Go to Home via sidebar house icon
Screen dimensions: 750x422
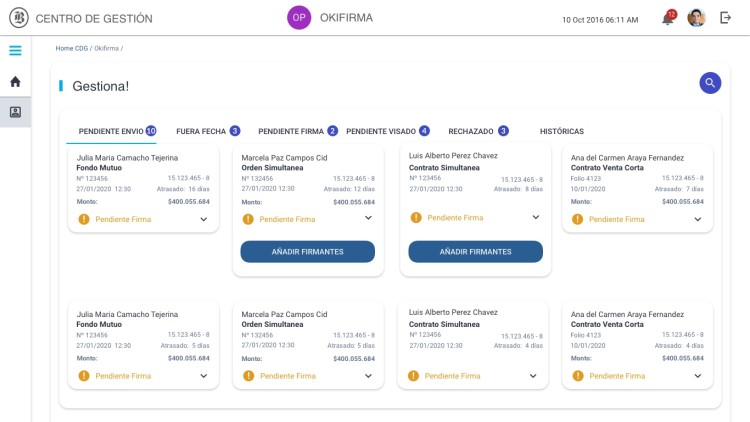click(x=15, y=81)
